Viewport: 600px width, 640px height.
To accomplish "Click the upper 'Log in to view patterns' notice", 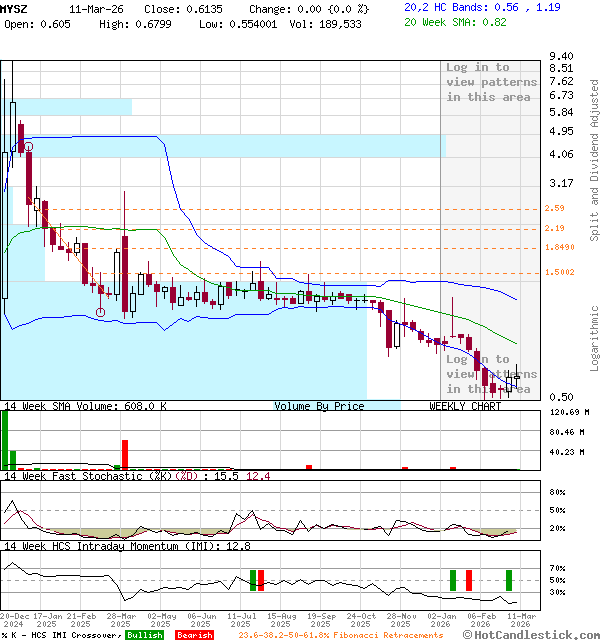I will pos(491,82).
